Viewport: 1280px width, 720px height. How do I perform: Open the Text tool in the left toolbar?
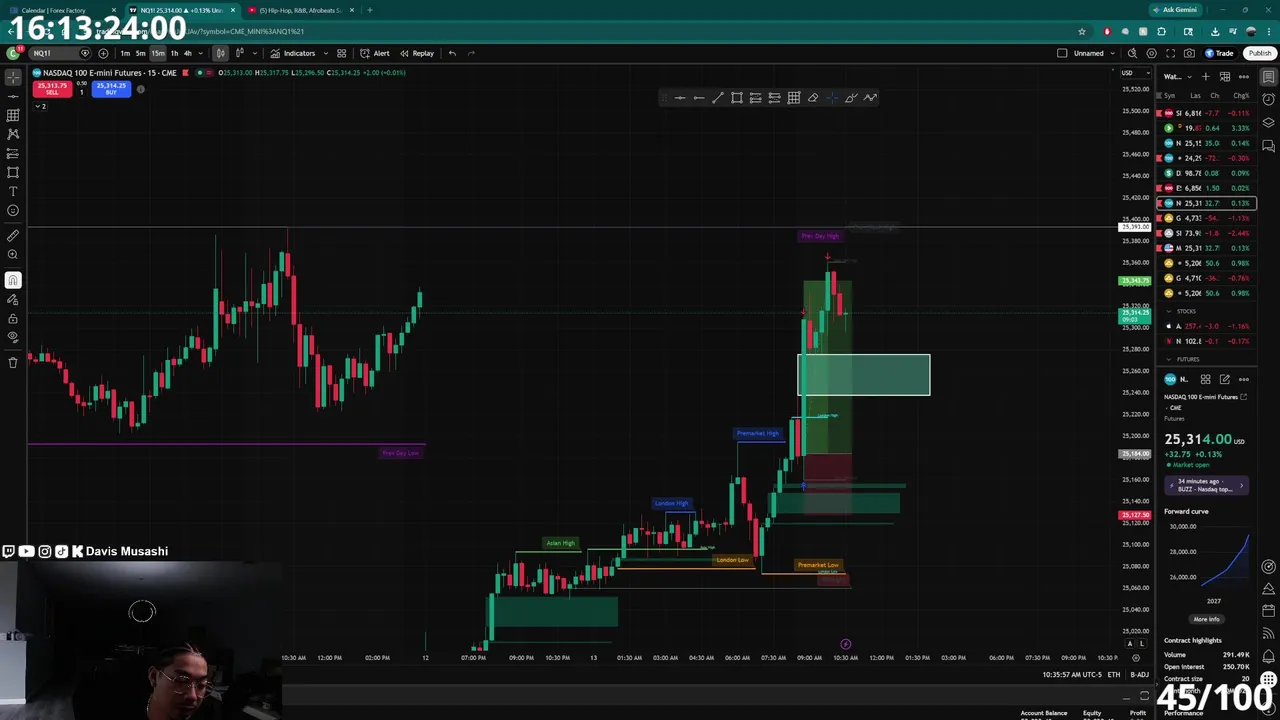[13, 191]
